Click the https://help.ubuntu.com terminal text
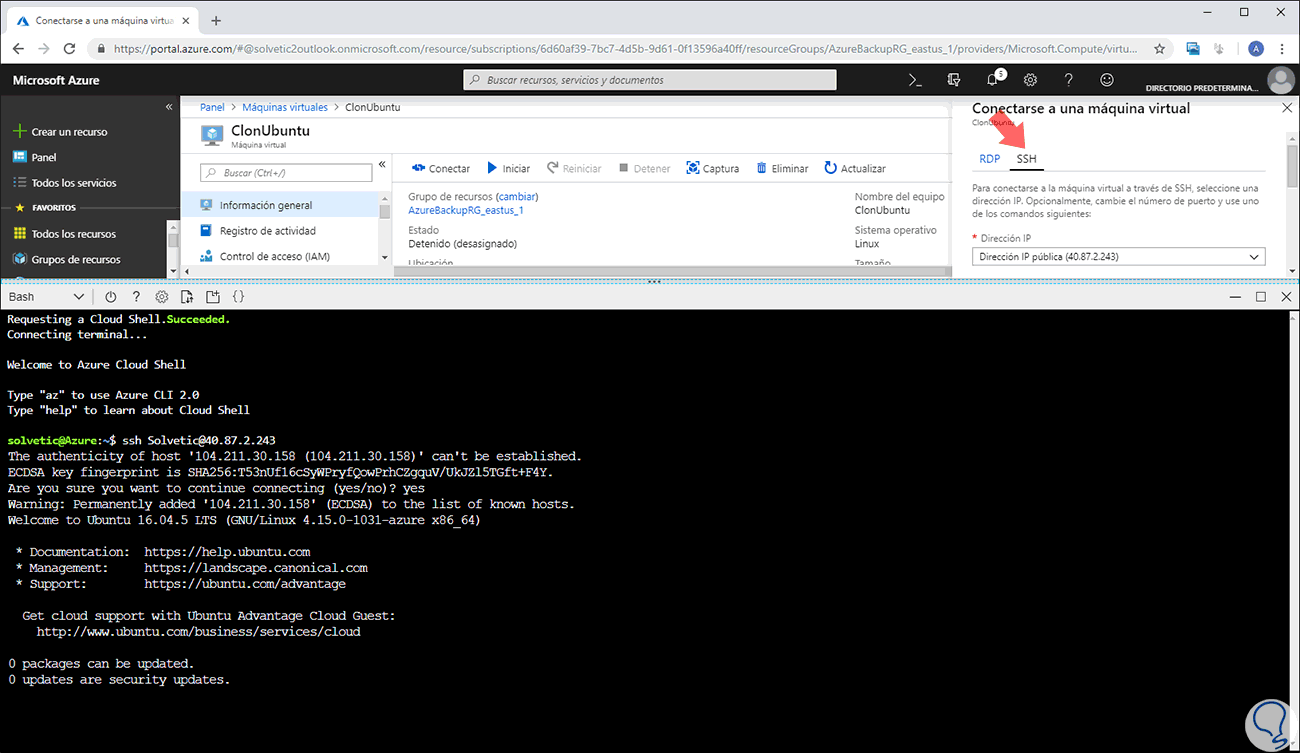Image resolution: width=1300 pixels, height=753 pixels. tap(227, 552)
